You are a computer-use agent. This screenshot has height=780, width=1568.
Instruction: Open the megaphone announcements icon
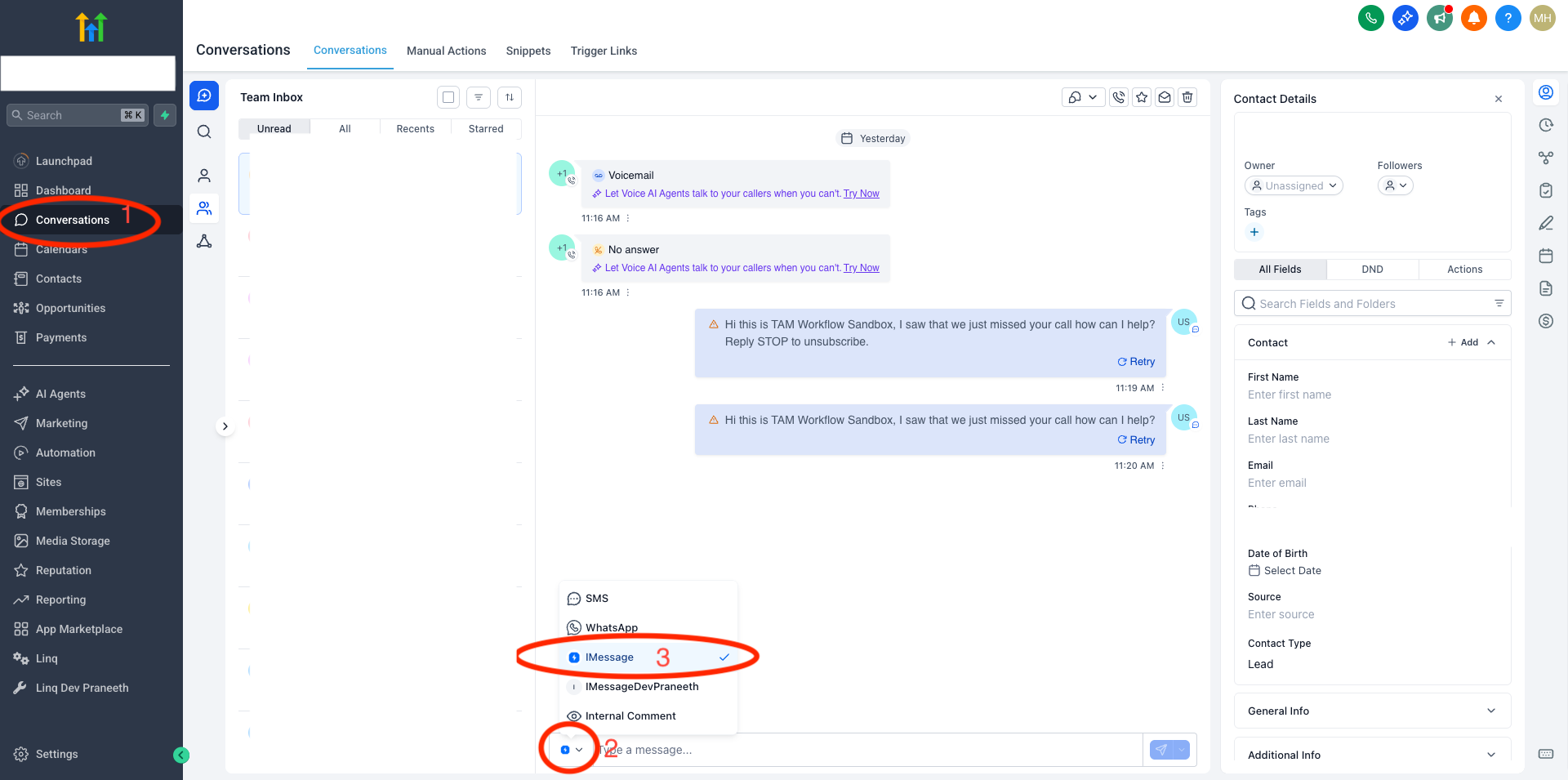point(1440,18)
